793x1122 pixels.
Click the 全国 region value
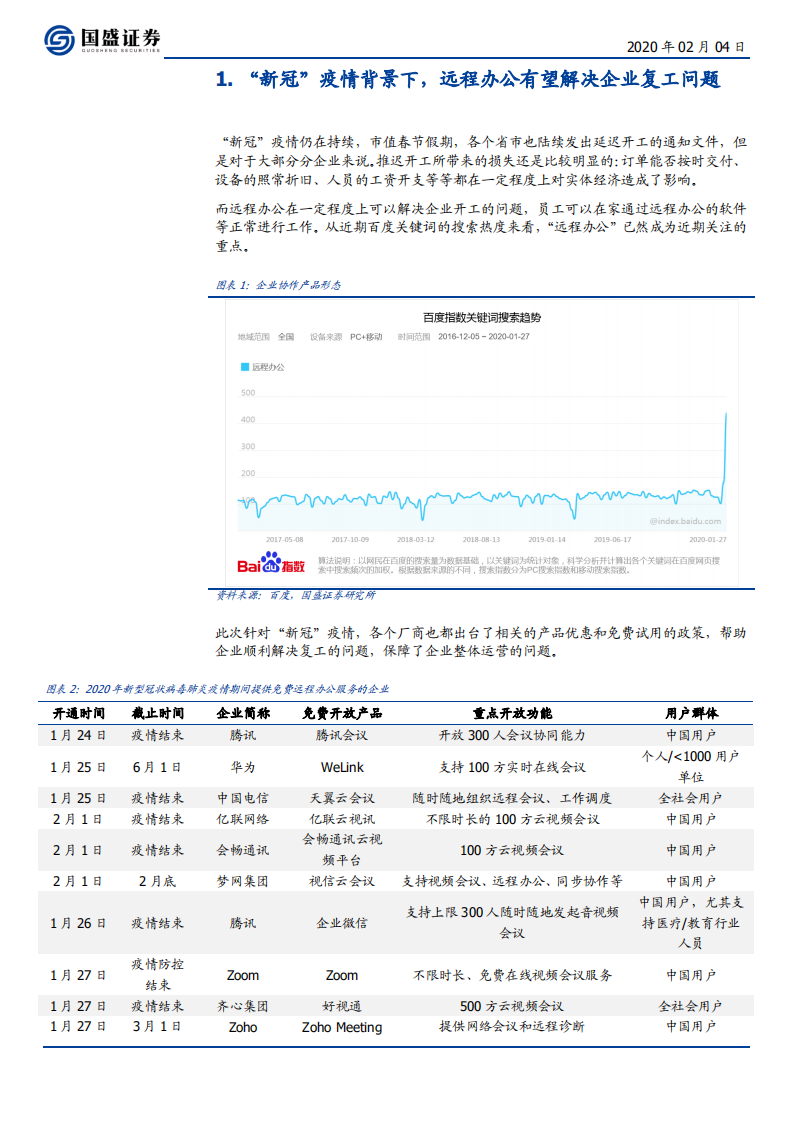[x=286, y=337]
